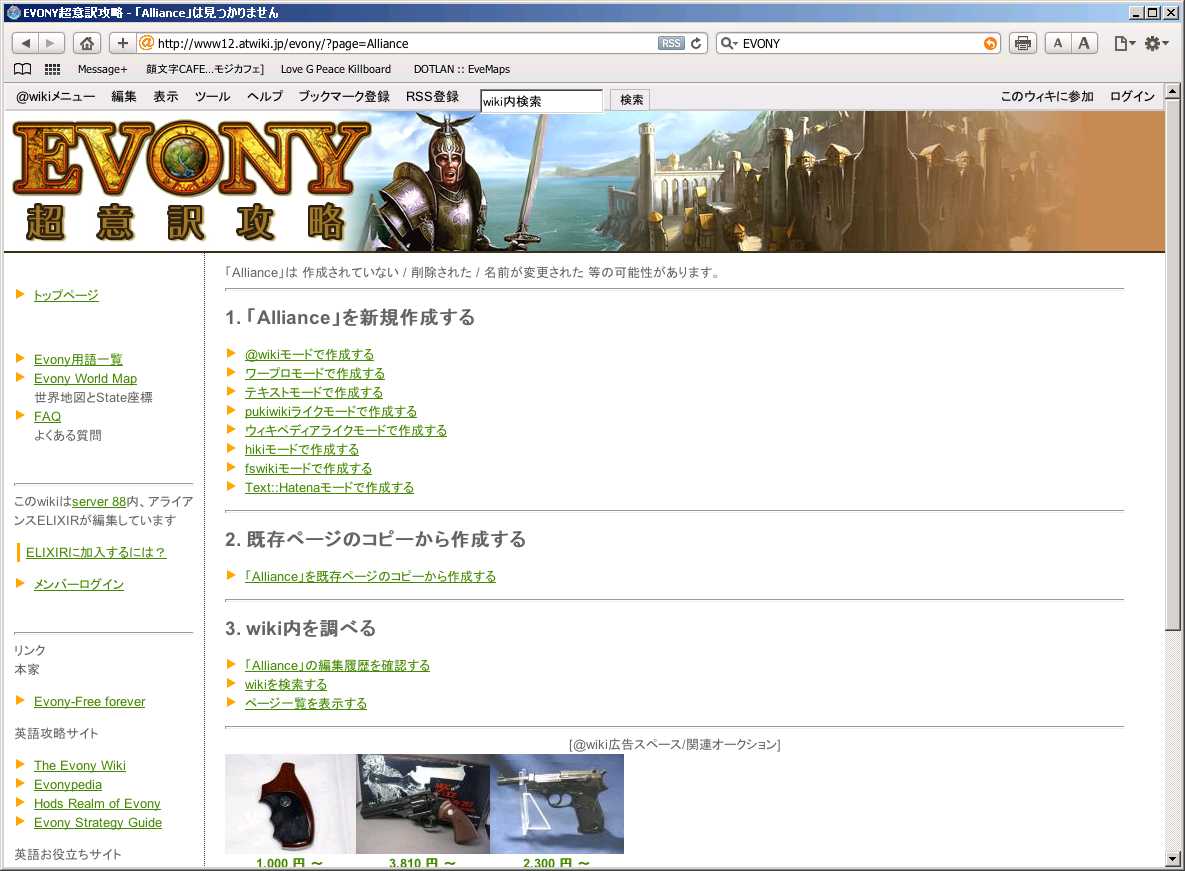Open the search engine magnifier dropdown
The image size is (1185, 871).
pos(729,44)
